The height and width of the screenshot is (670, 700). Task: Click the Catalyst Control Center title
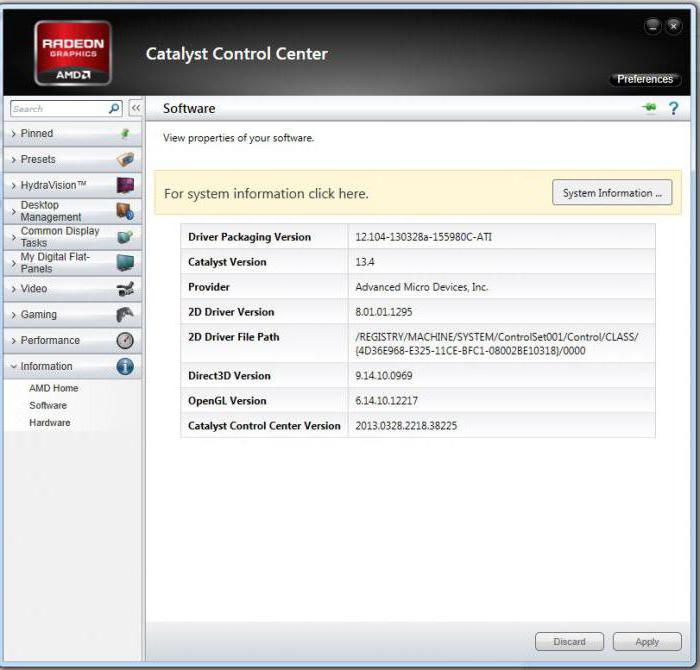point(237,54)
